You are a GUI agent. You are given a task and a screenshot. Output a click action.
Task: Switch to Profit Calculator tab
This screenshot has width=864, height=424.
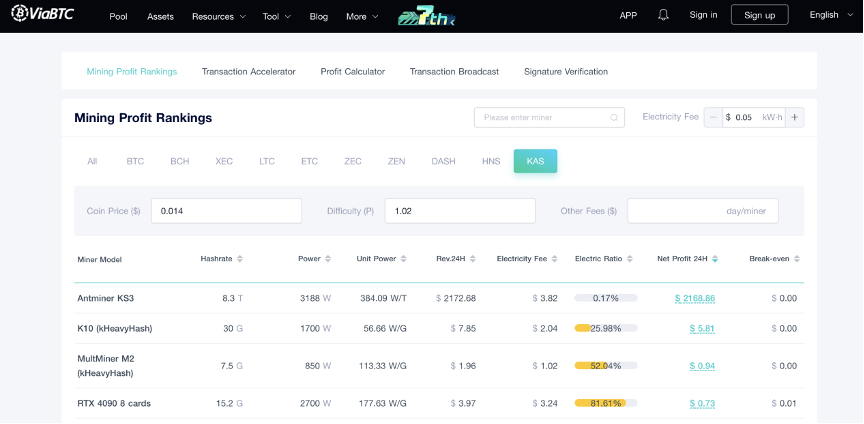(x=353, y=72)
